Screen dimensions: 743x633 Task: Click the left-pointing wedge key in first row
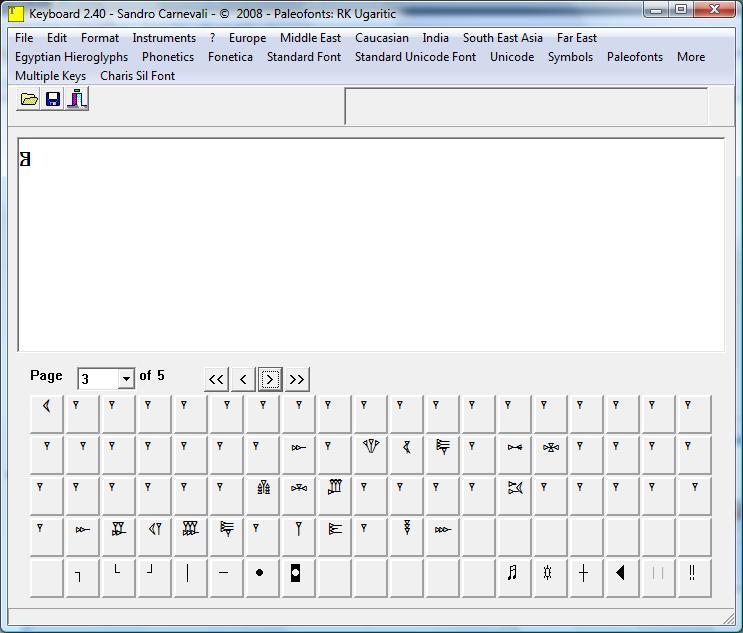coord(46,414)
